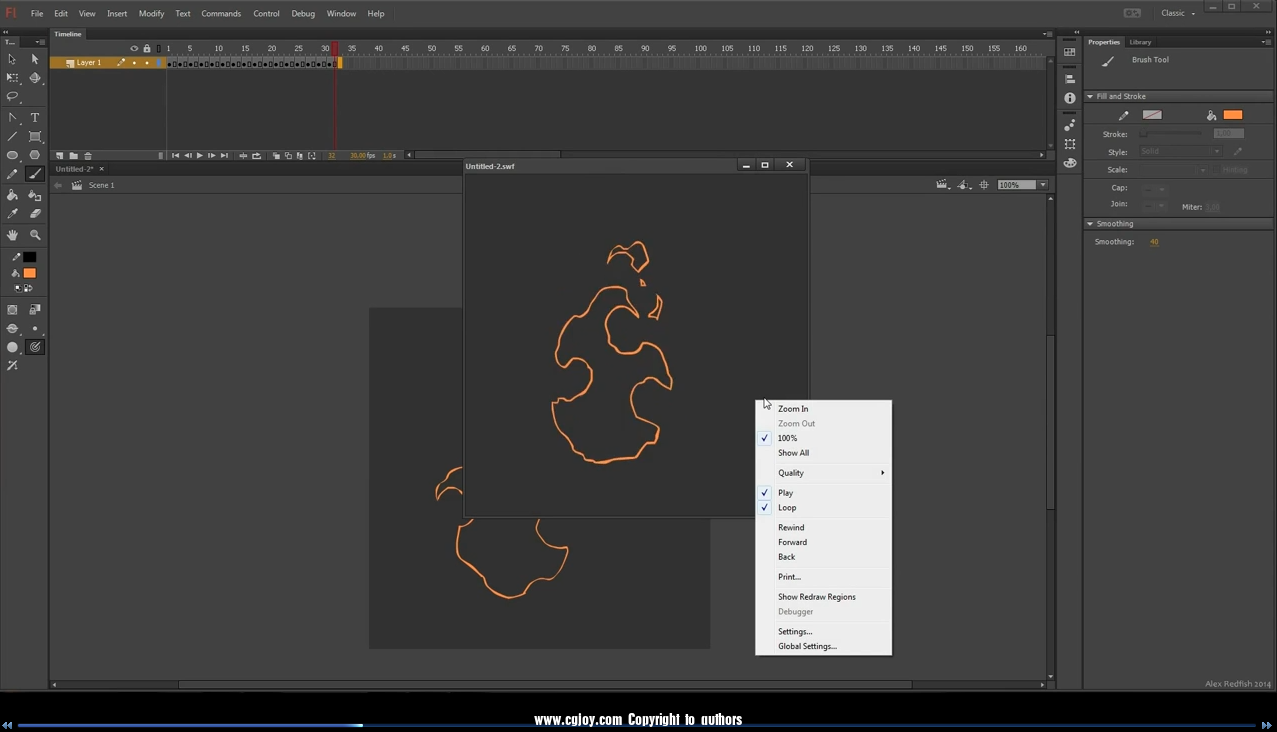1277x732 pixels.
Task: Choose the Free Transform tool
Action: click(12, 78)
